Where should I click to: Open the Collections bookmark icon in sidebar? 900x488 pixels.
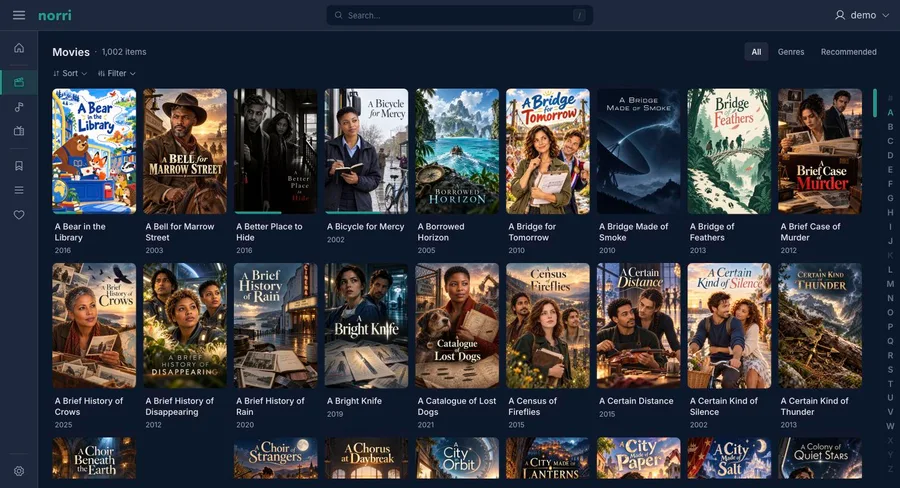coord(19,166)
